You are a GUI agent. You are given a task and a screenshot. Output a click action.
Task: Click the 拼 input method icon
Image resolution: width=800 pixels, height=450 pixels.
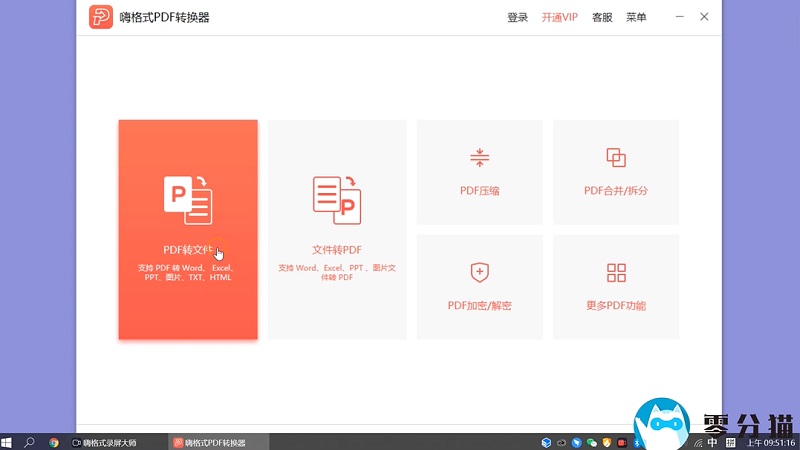pyautogui.click(x=731, y=442)
